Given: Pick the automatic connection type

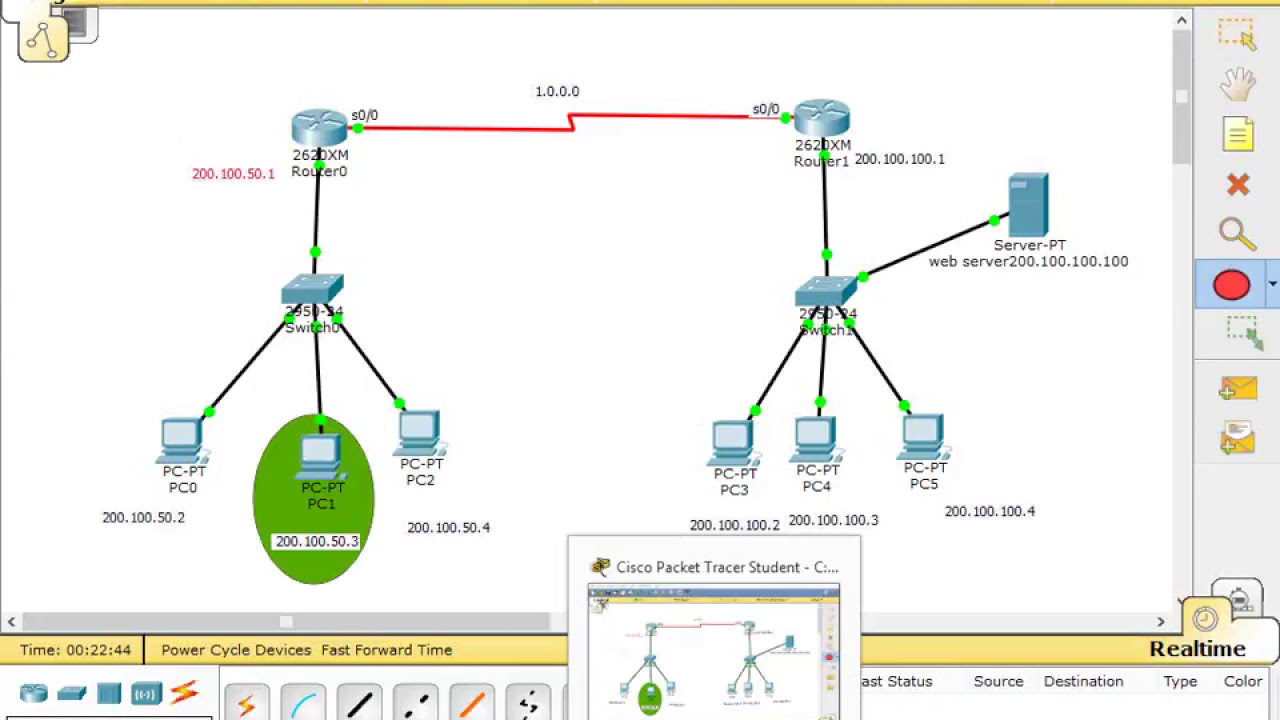Looking at the screenshot, I should [247, 703].
